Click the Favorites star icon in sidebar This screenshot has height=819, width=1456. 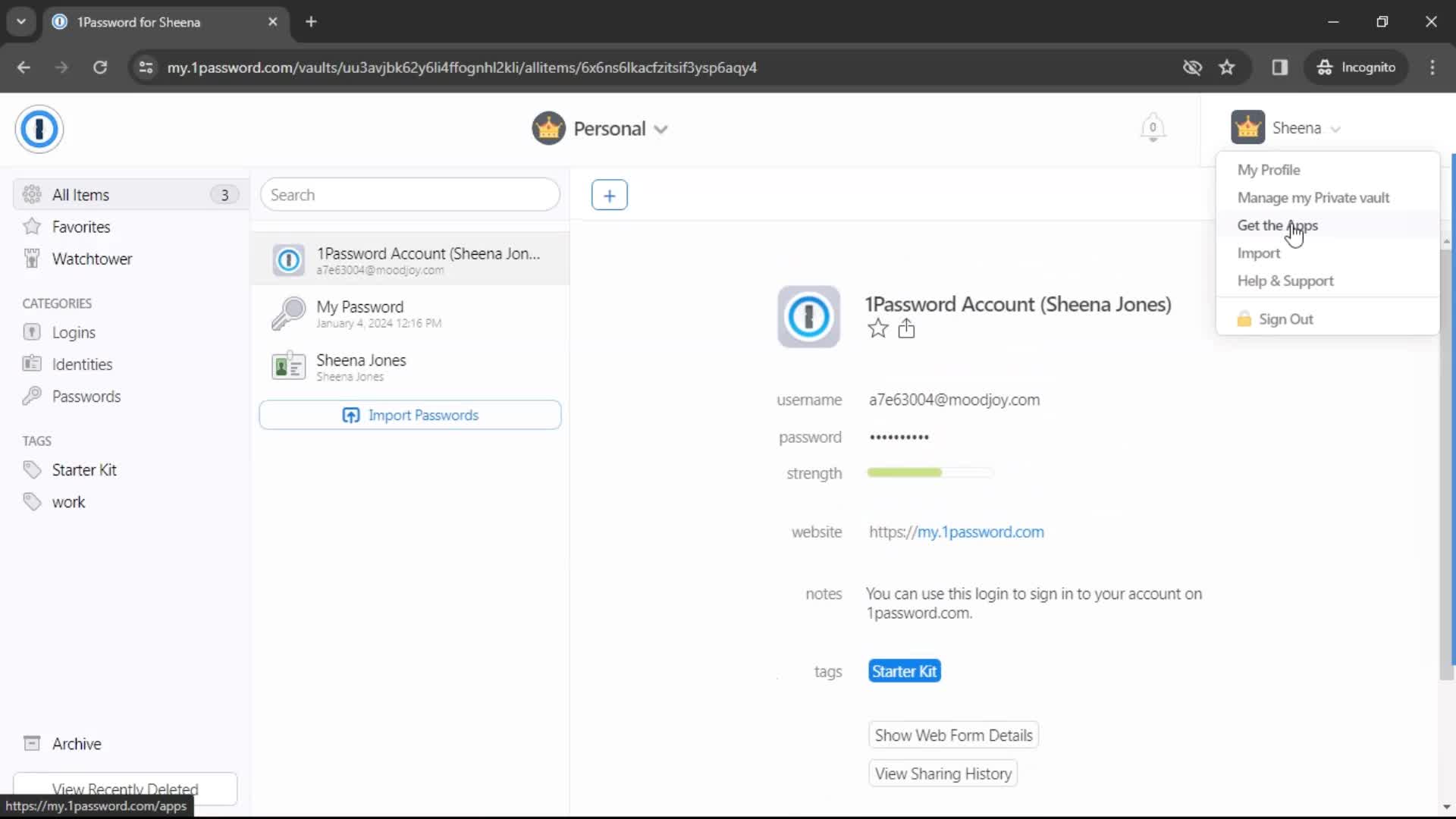32,227
